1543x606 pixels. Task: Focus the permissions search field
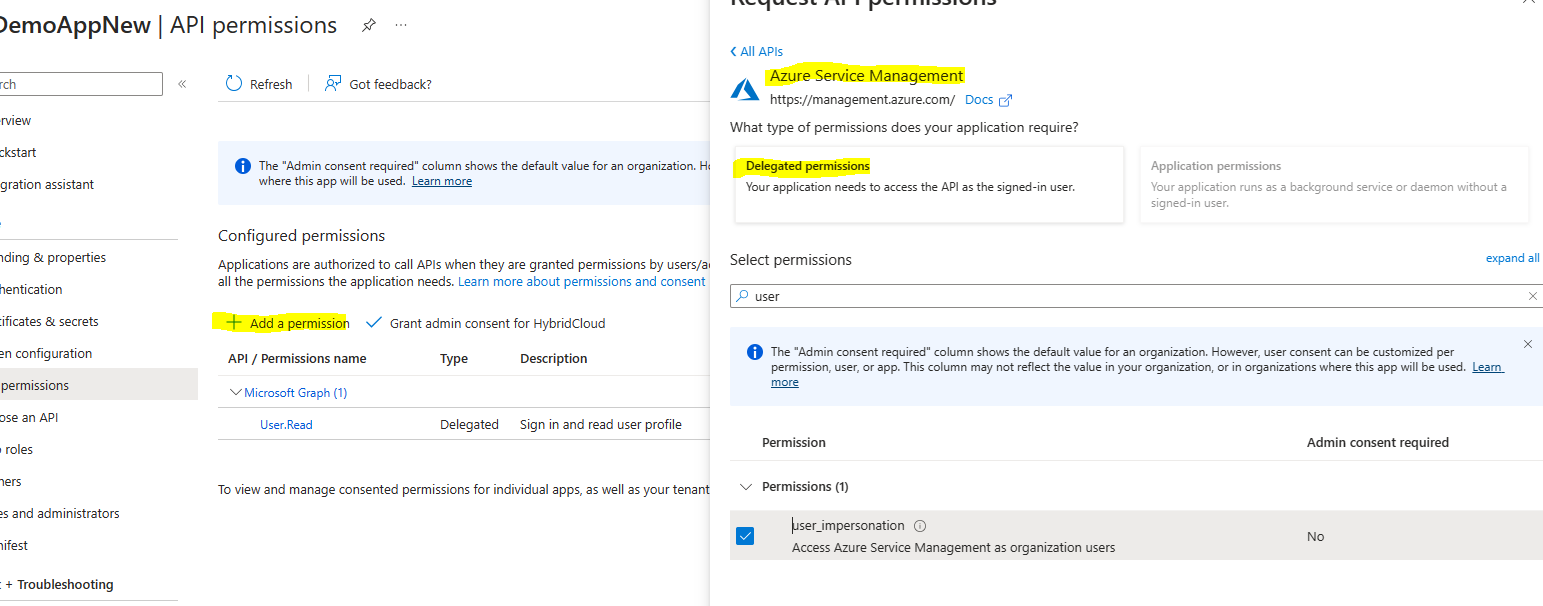pyautogui.click(x=1136, y=296)
